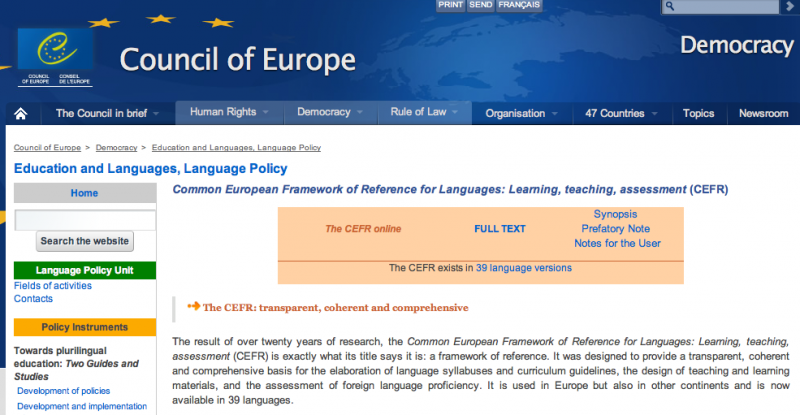
Task: Click the home icon in navigation bar
Action: tap(20, 113)
